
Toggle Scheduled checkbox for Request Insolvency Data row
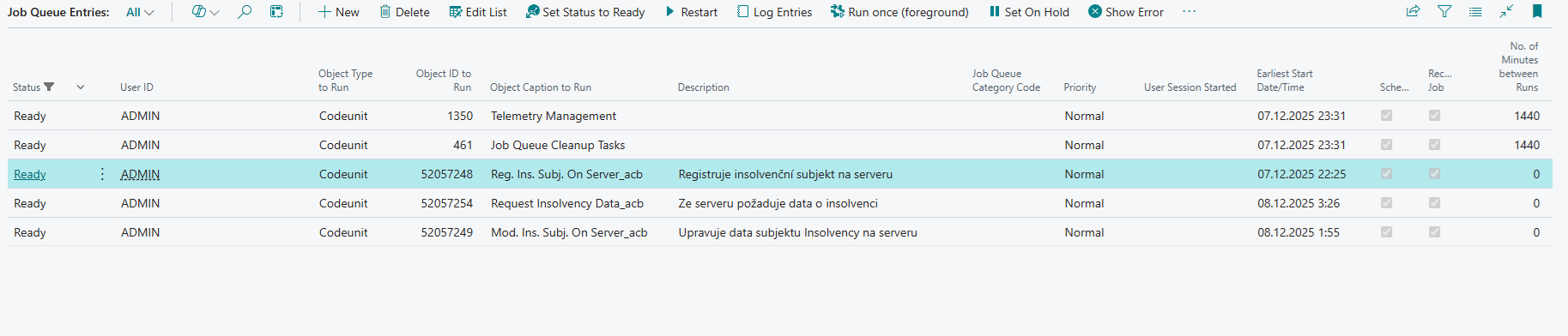point(1386,203)
